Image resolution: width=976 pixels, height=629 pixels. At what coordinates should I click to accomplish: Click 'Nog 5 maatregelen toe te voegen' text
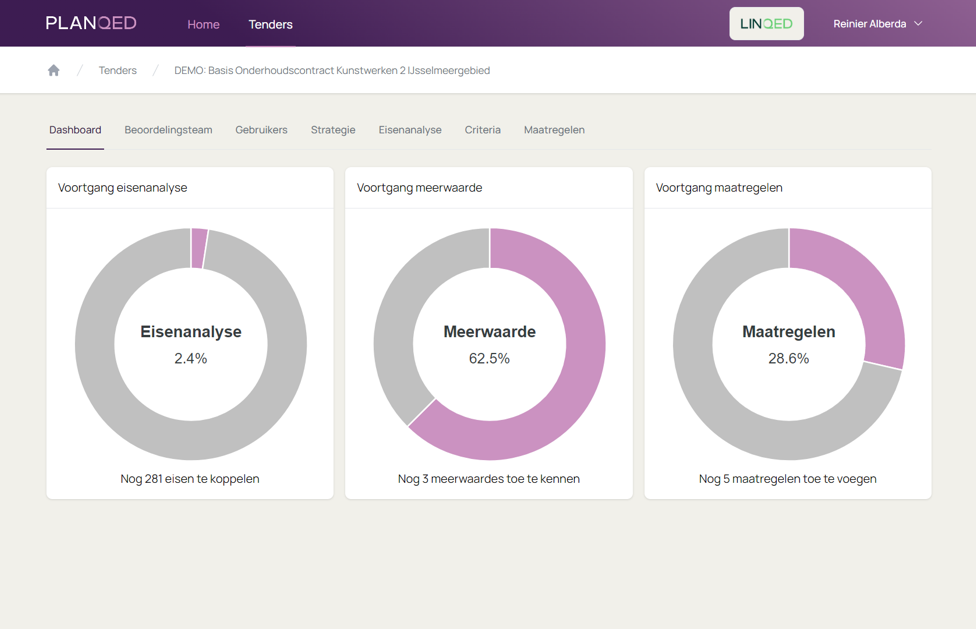tap(787, 479)
